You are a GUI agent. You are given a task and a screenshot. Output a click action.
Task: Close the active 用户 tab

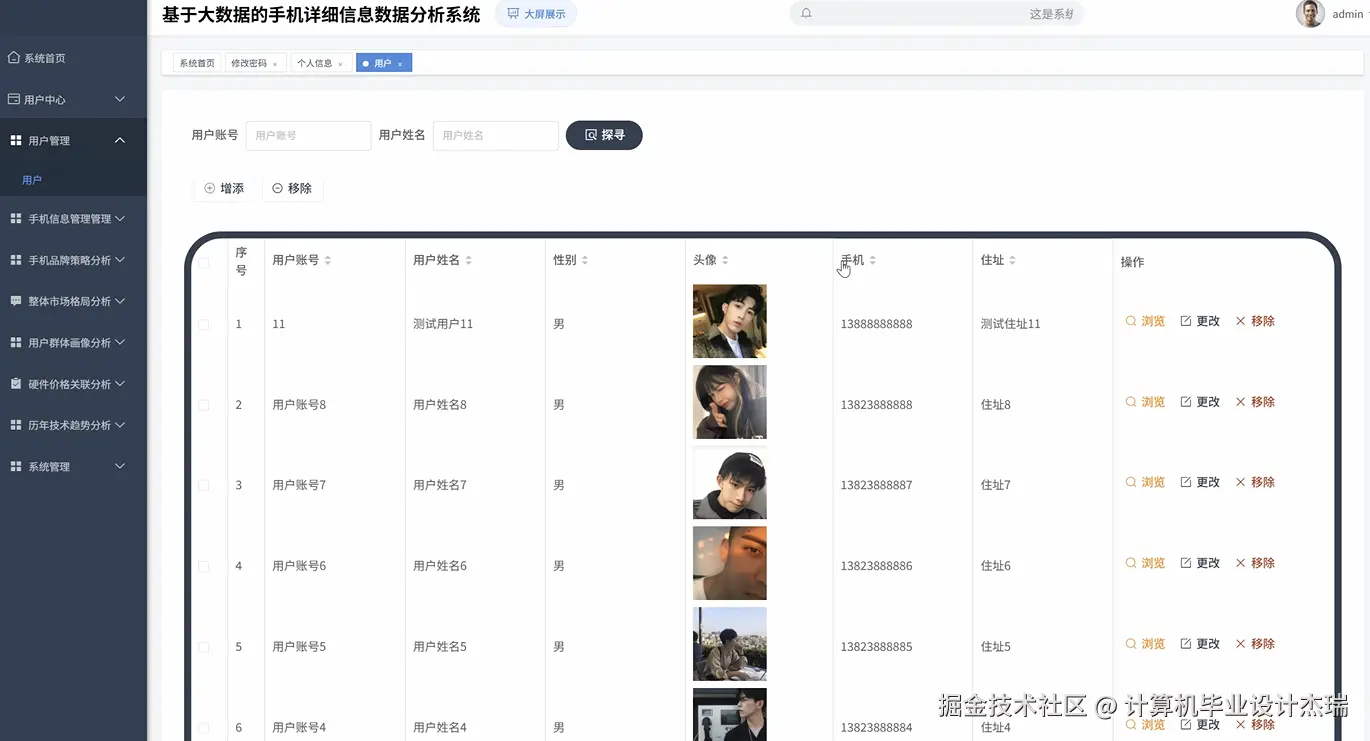click(400, 64)
